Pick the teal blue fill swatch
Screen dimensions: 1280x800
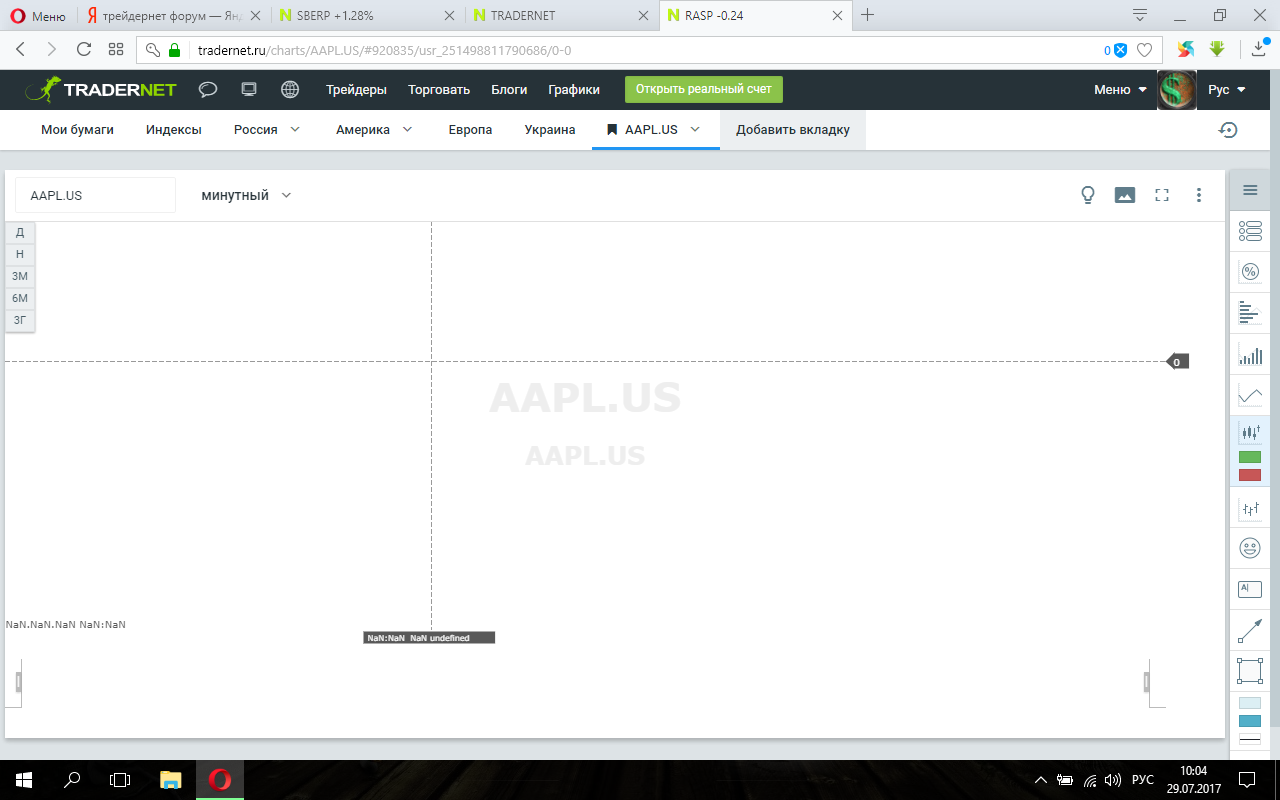click(1250, 721)
